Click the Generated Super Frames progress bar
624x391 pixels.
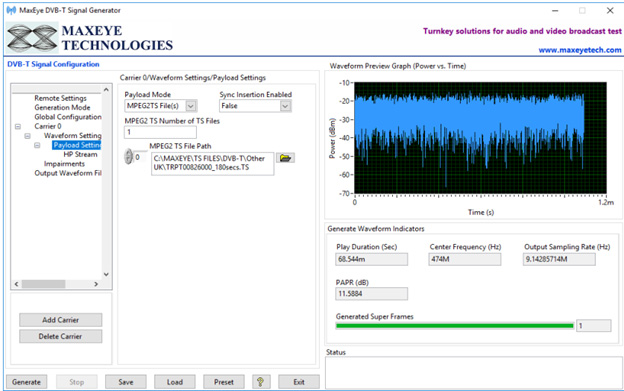(x=454, y=326)
